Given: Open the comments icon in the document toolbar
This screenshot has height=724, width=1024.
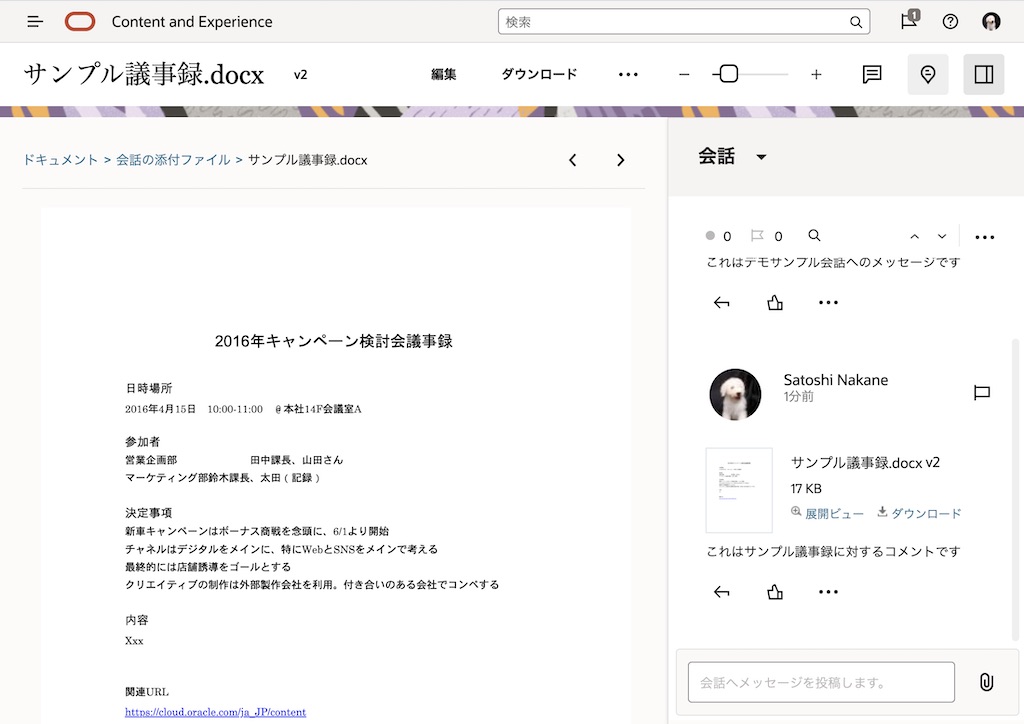Looking at the screenshot, I should click(x=870, y=74).
